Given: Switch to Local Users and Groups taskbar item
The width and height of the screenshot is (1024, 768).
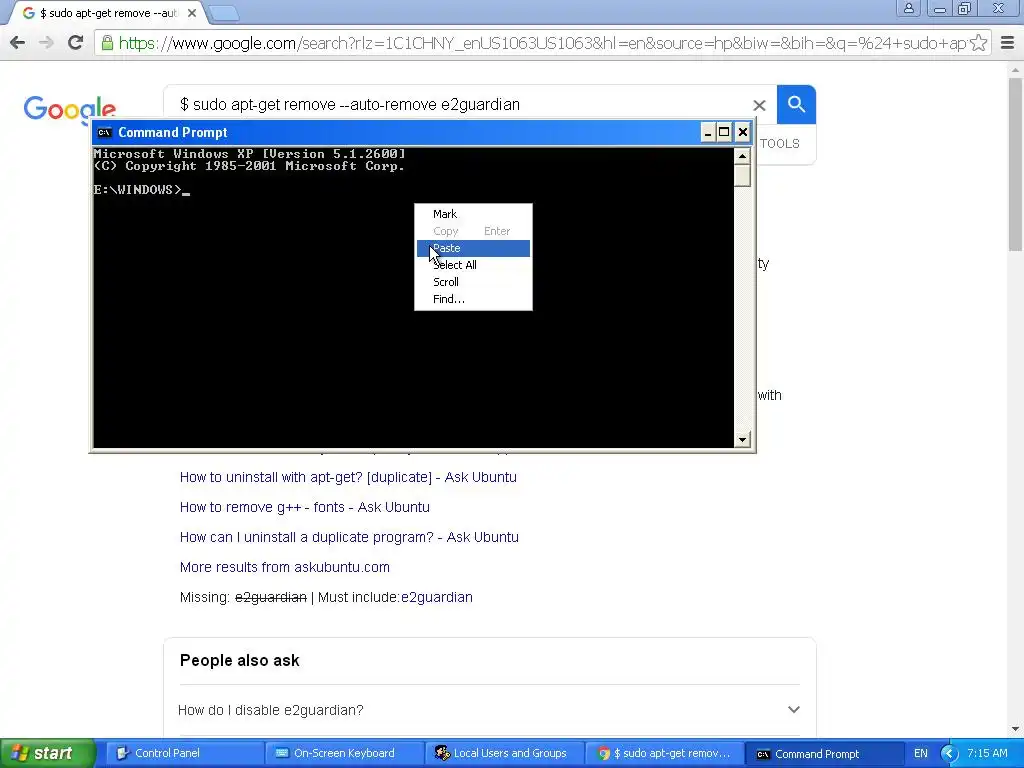Looking at the screenshot, I should point(504,753).
